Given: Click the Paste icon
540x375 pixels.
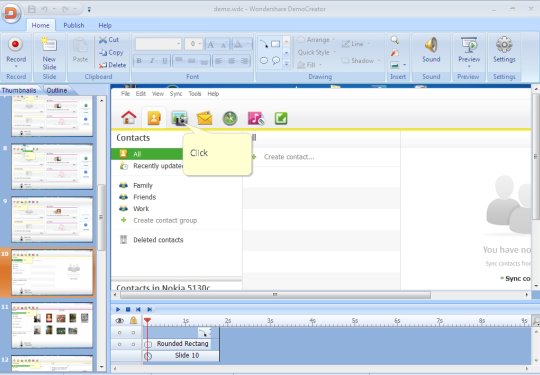Looking at the screenshot, I should pos(80,51).
